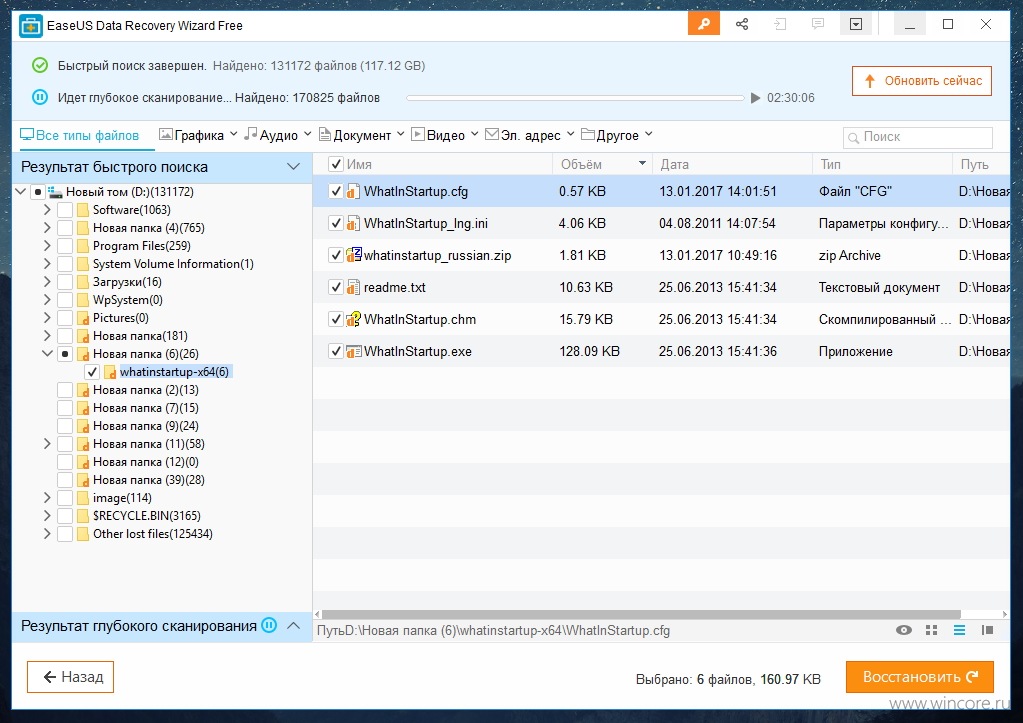Click the resume scan play arrow
This screenshot has width=1023, height=723.
[755, 98]
